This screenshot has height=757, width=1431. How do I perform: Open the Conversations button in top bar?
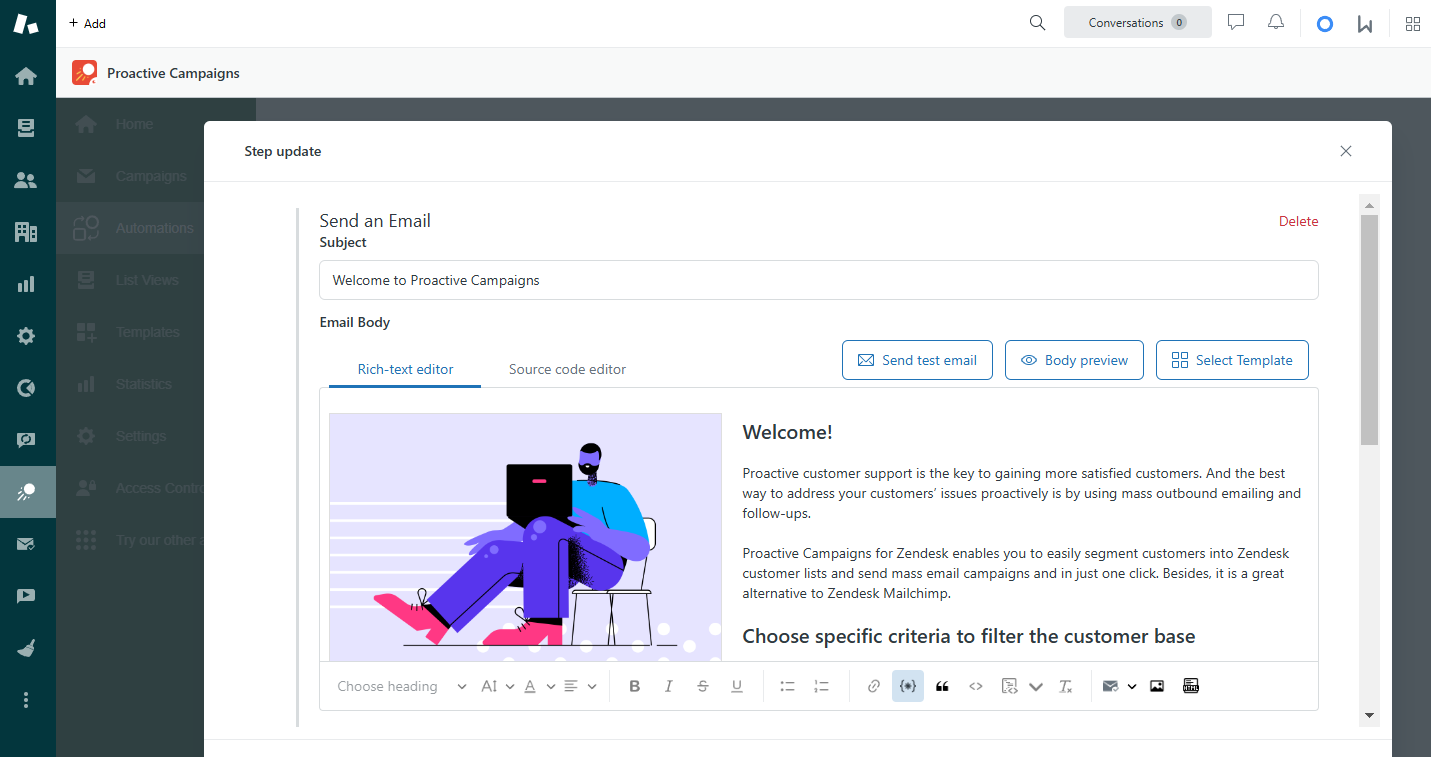pos(1137,22)
